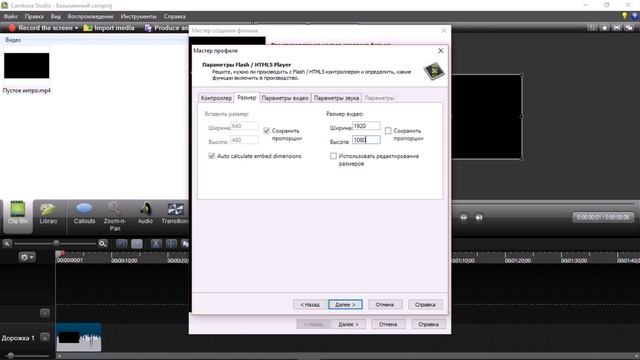Click the preview time counter display

pyautogui.click(x=603, y=217)
